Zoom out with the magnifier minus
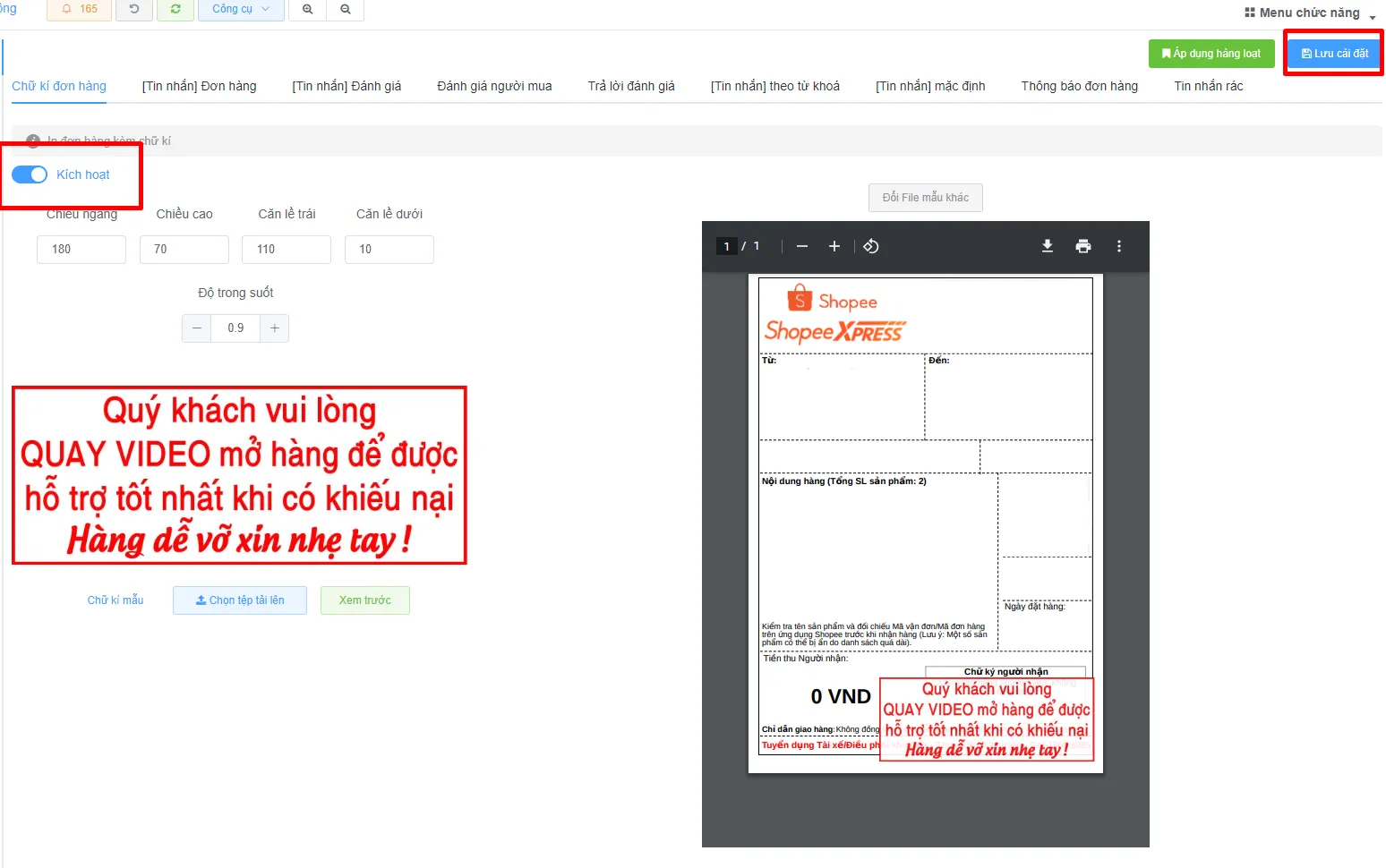The width and height of the screenshot is (1386, 868). [x=346, y=9]
